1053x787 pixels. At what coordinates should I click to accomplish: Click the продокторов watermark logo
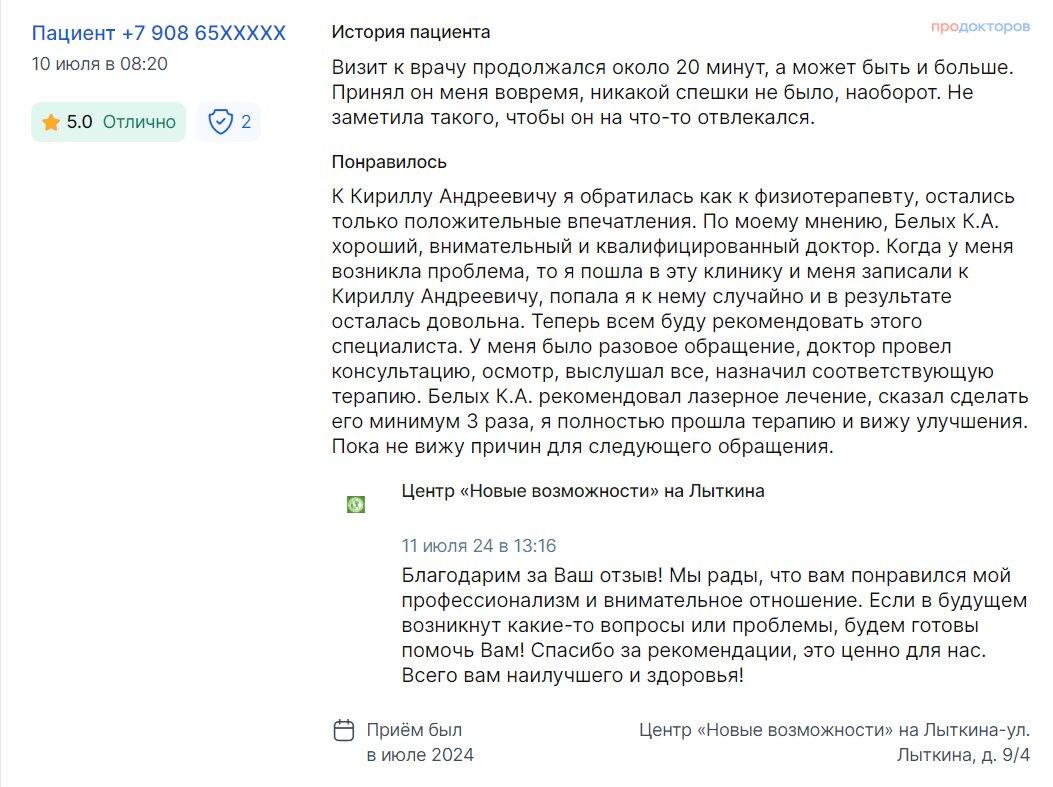980,27
